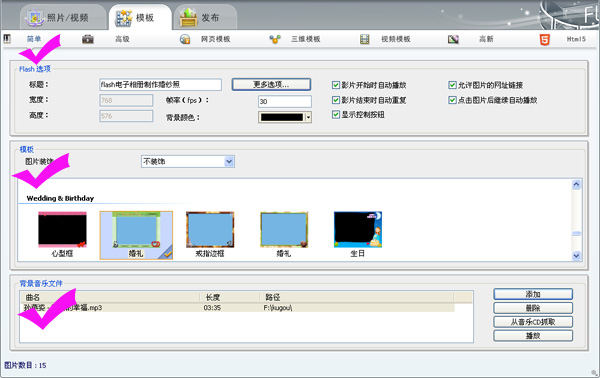This screenshot has height=378, width=600.
Task: Uncheck 影片开始时自动播放 checkbox
Action: (x=336, y=85)
